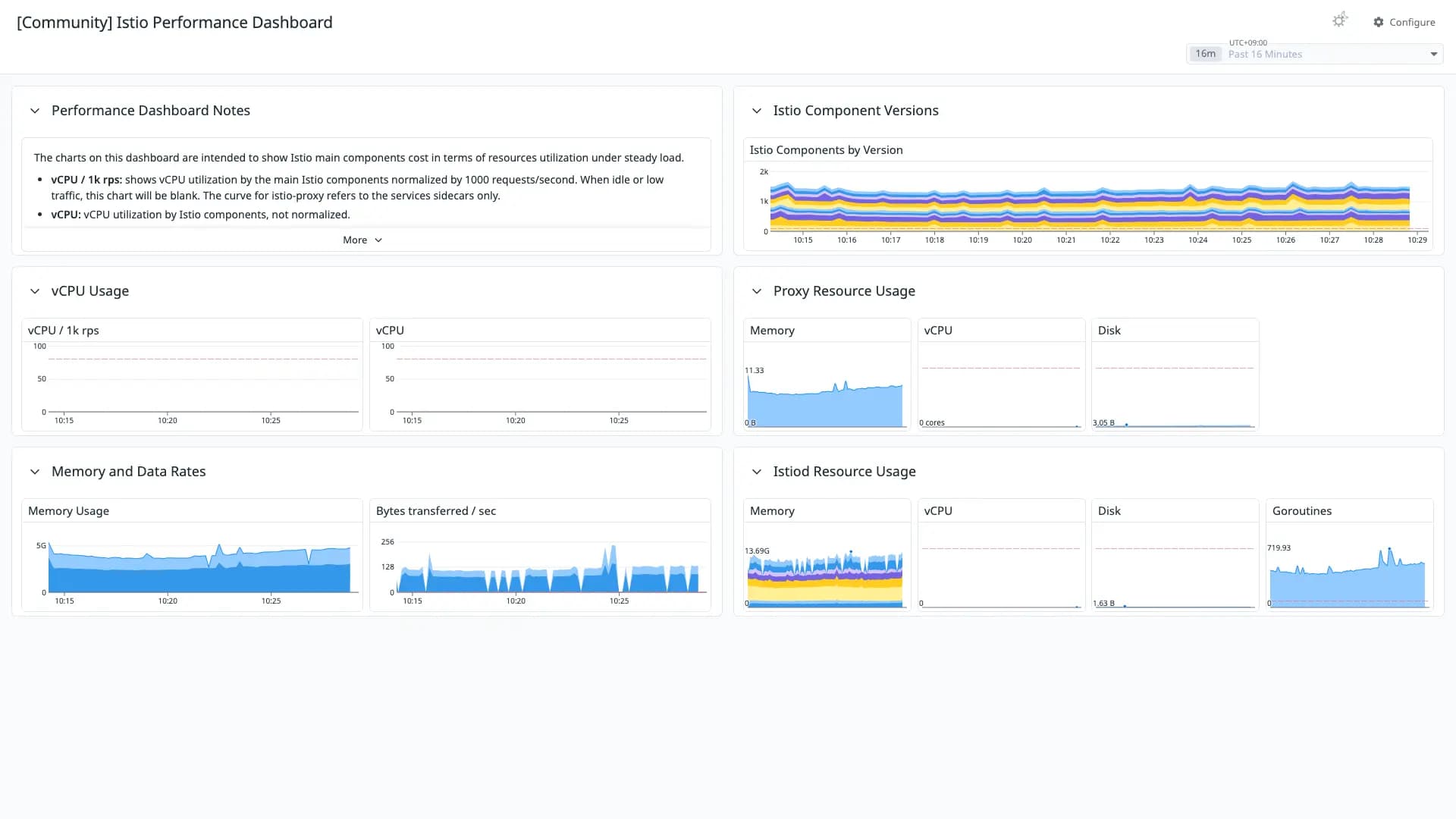Click the UTC+09:00 timezone label

(x=1247, y=42)
